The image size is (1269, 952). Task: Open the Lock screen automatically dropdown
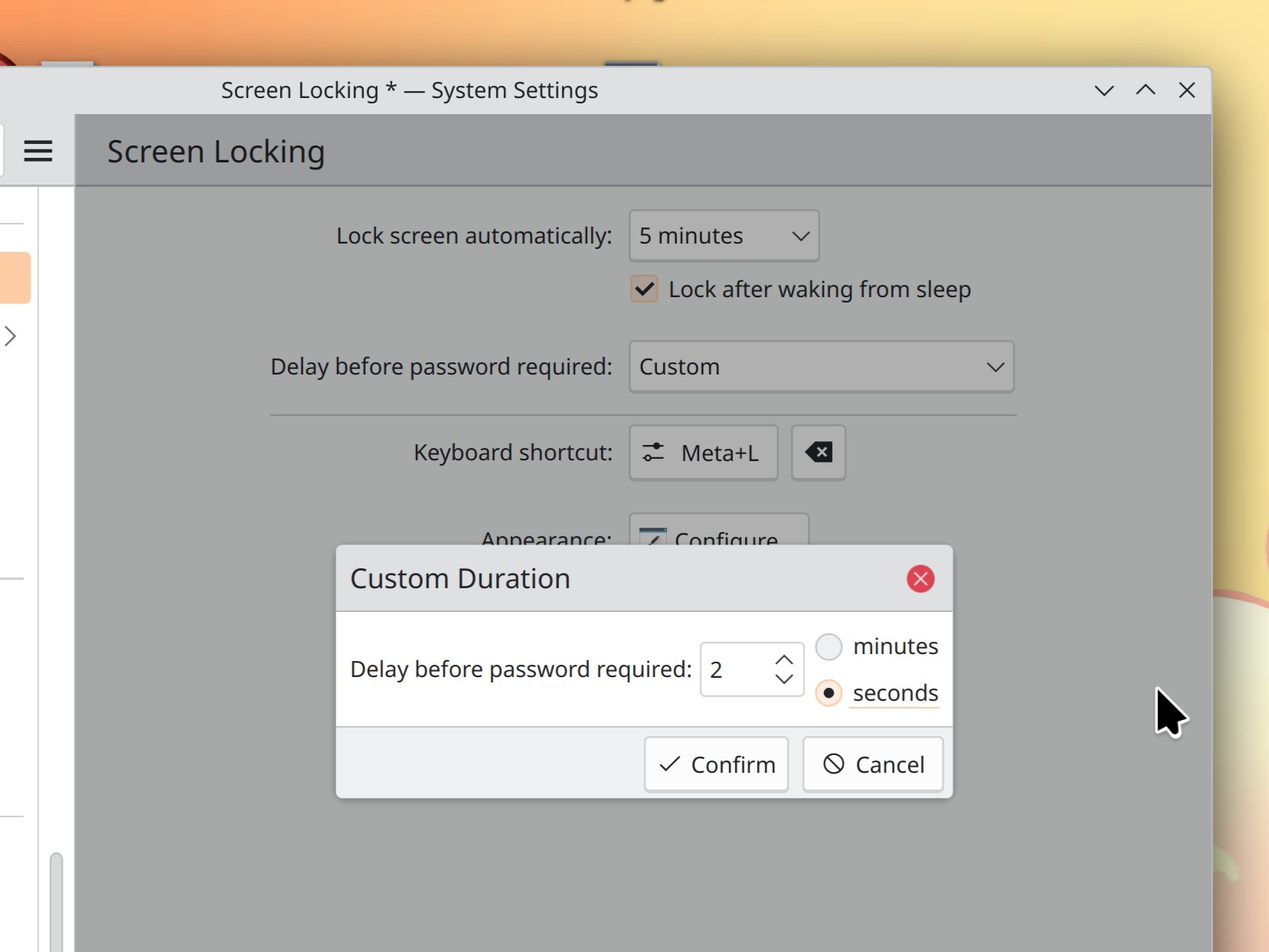tap(724, 236)
